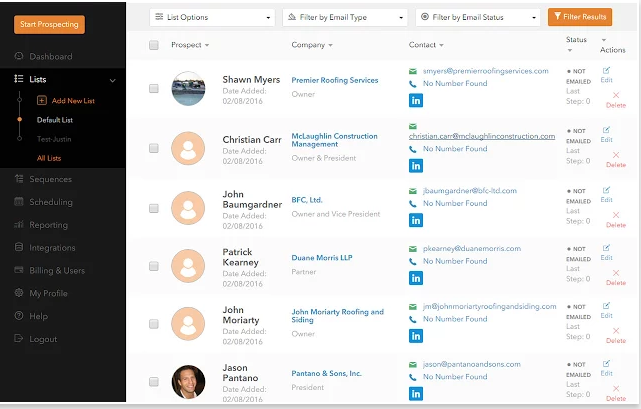Delete Christian Carr using the X icon

coord(616,155)
